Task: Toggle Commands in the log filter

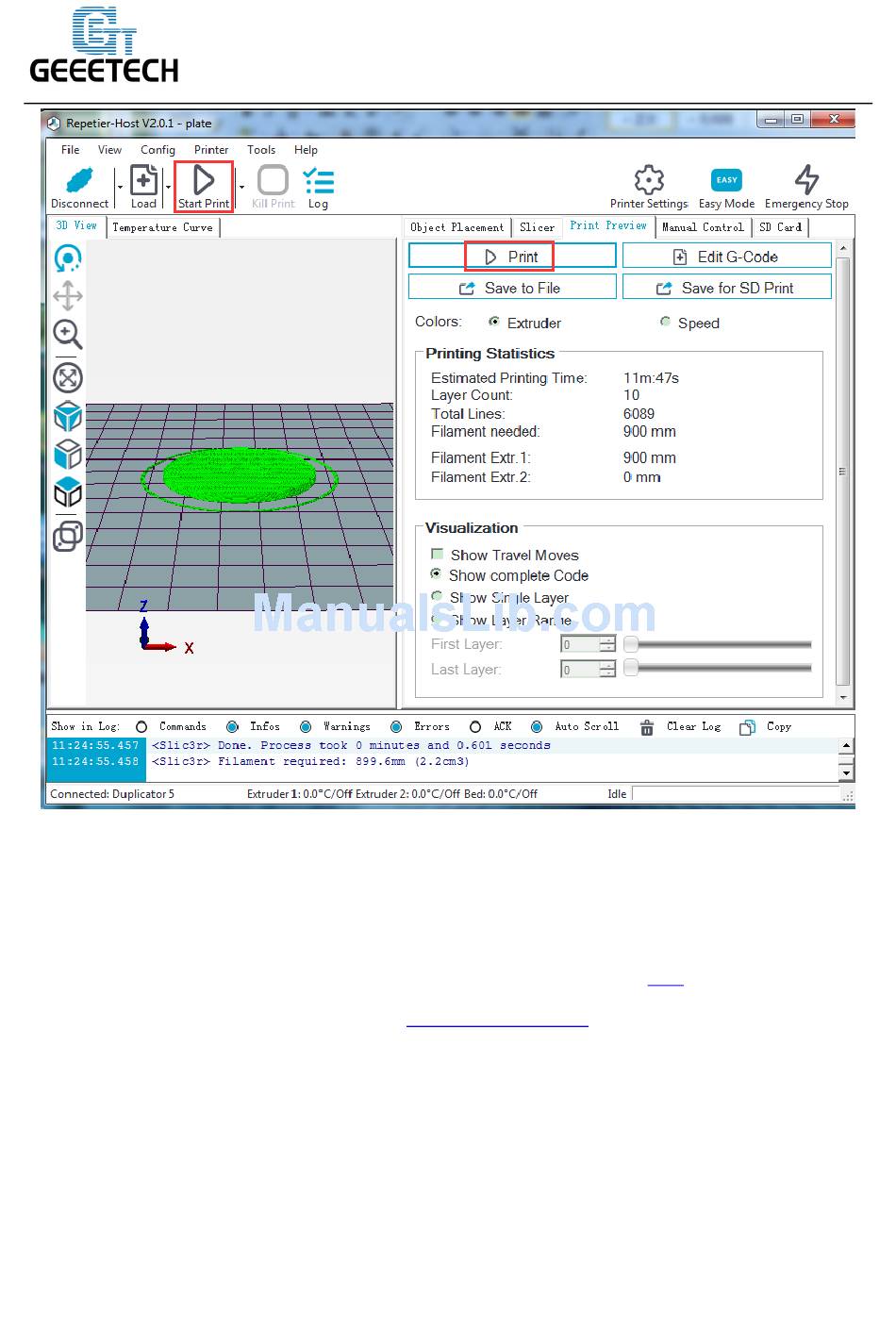Action: coord(141,727)
